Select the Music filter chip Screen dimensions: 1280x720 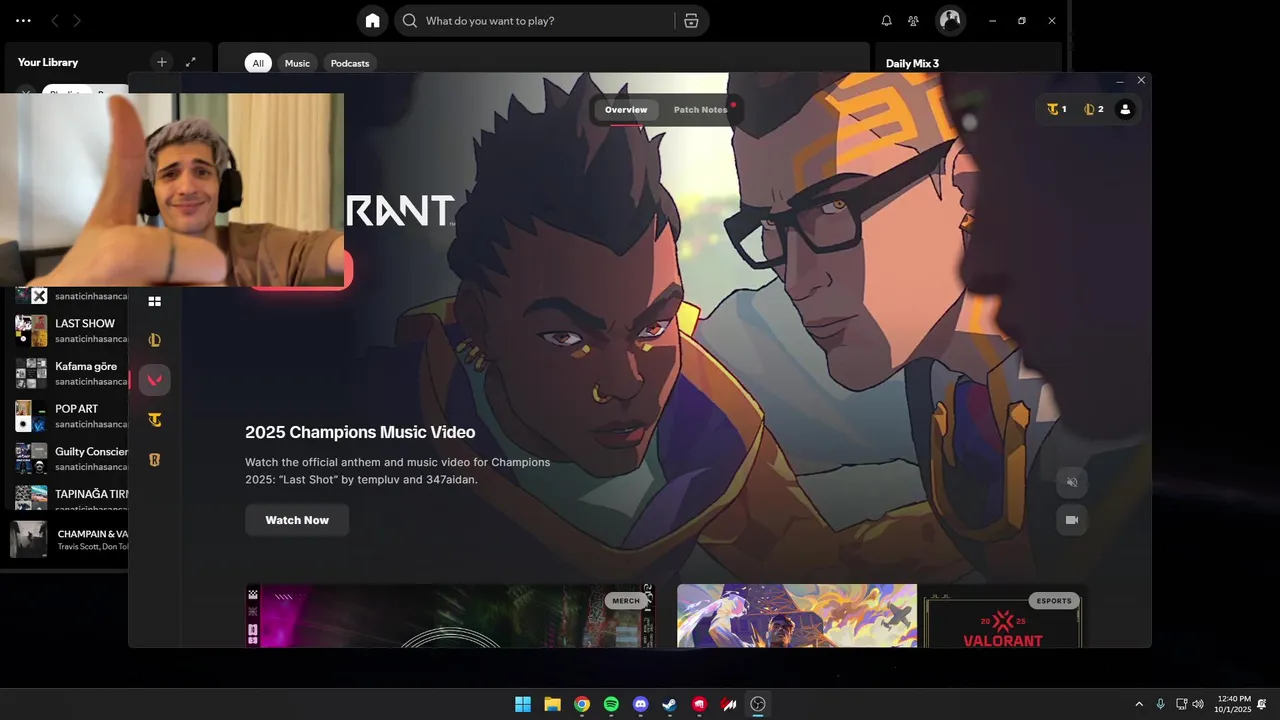click(x=297, y=63)
